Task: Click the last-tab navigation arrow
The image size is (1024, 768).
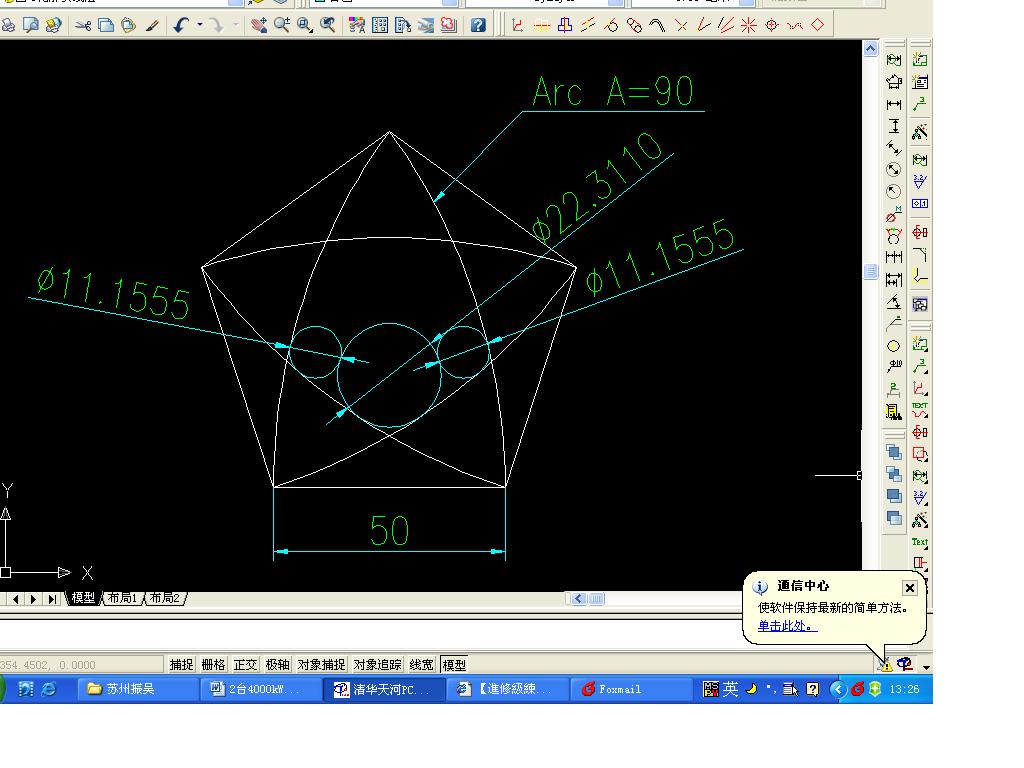Action: [x=52, y=599]
